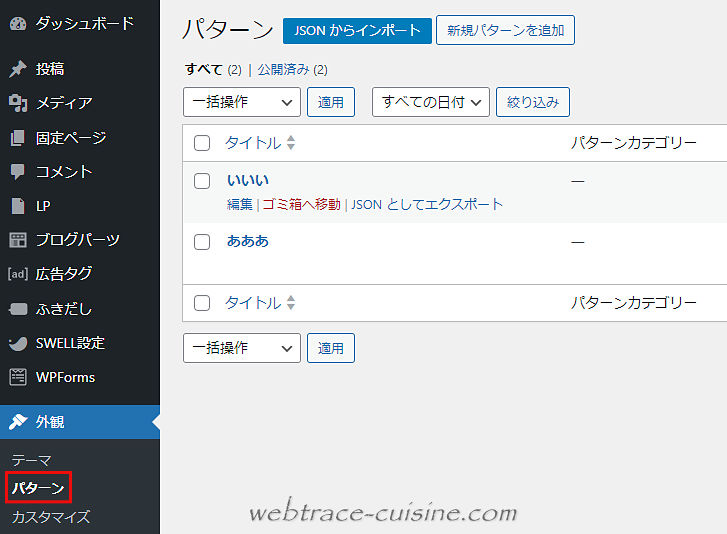The width and height of the screenshot is (727, 534).
Task: Open SWELL設定 in the sidebar
Action: [x=70, y=343]
